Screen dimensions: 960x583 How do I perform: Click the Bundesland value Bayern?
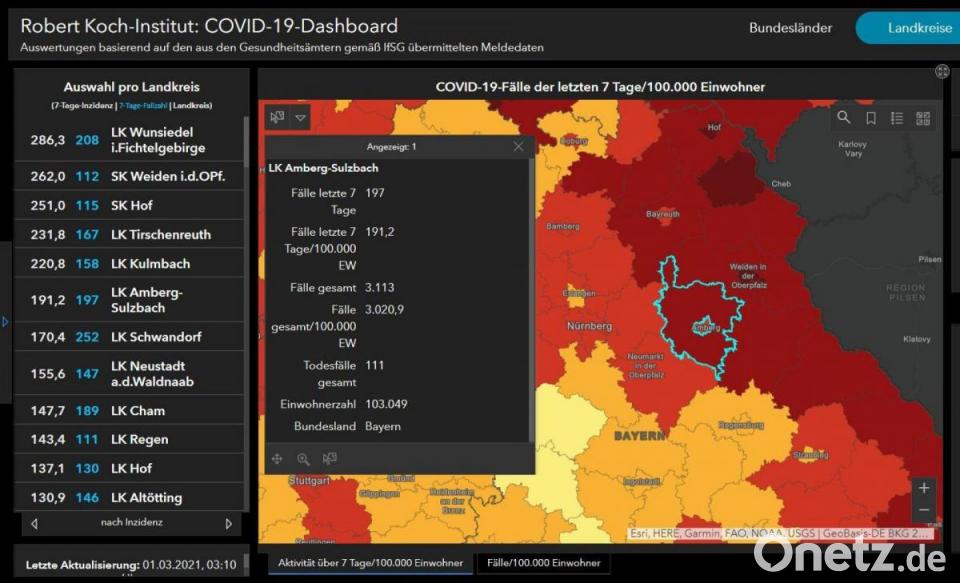(x=383, y=426)
